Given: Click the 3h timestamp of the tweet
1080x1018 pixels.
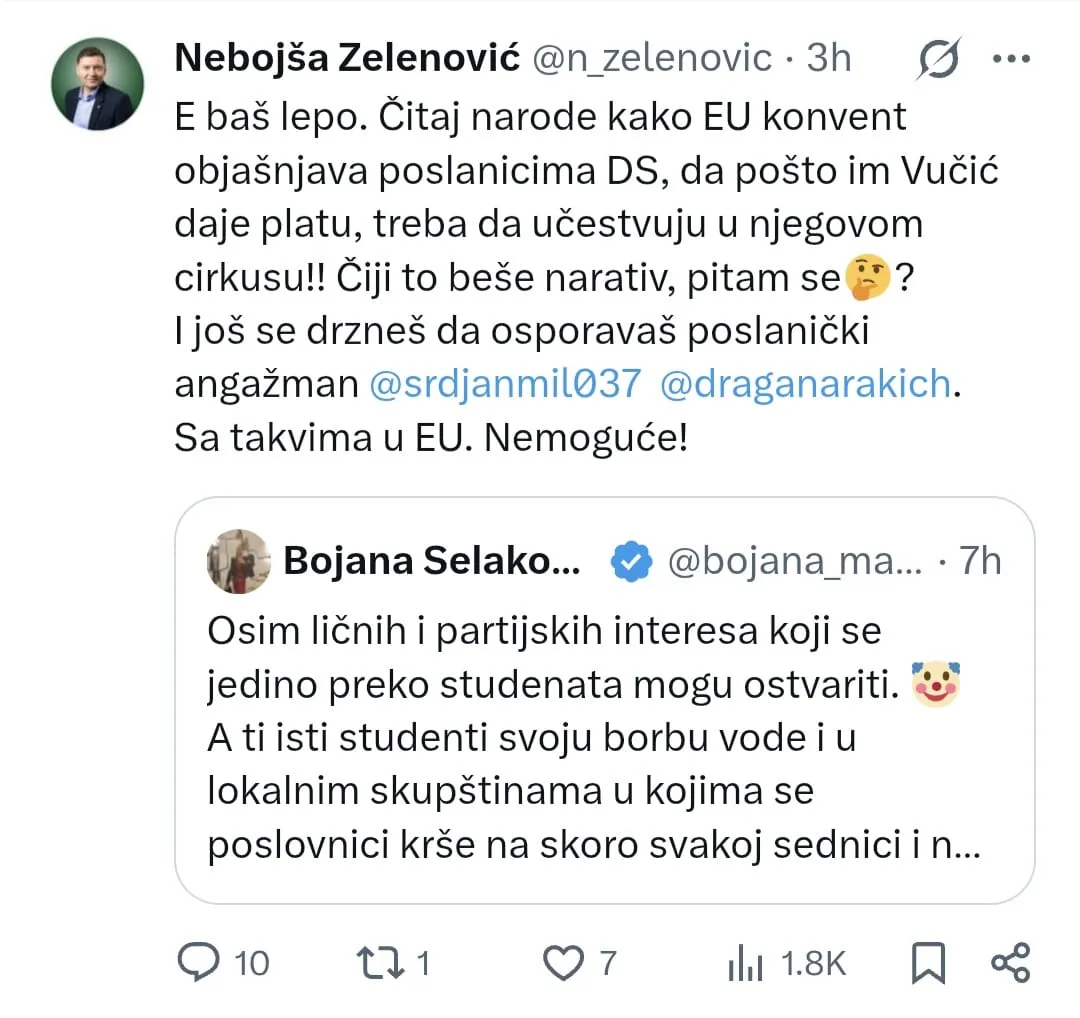Looking at the screenshot, I should (829, 57).
